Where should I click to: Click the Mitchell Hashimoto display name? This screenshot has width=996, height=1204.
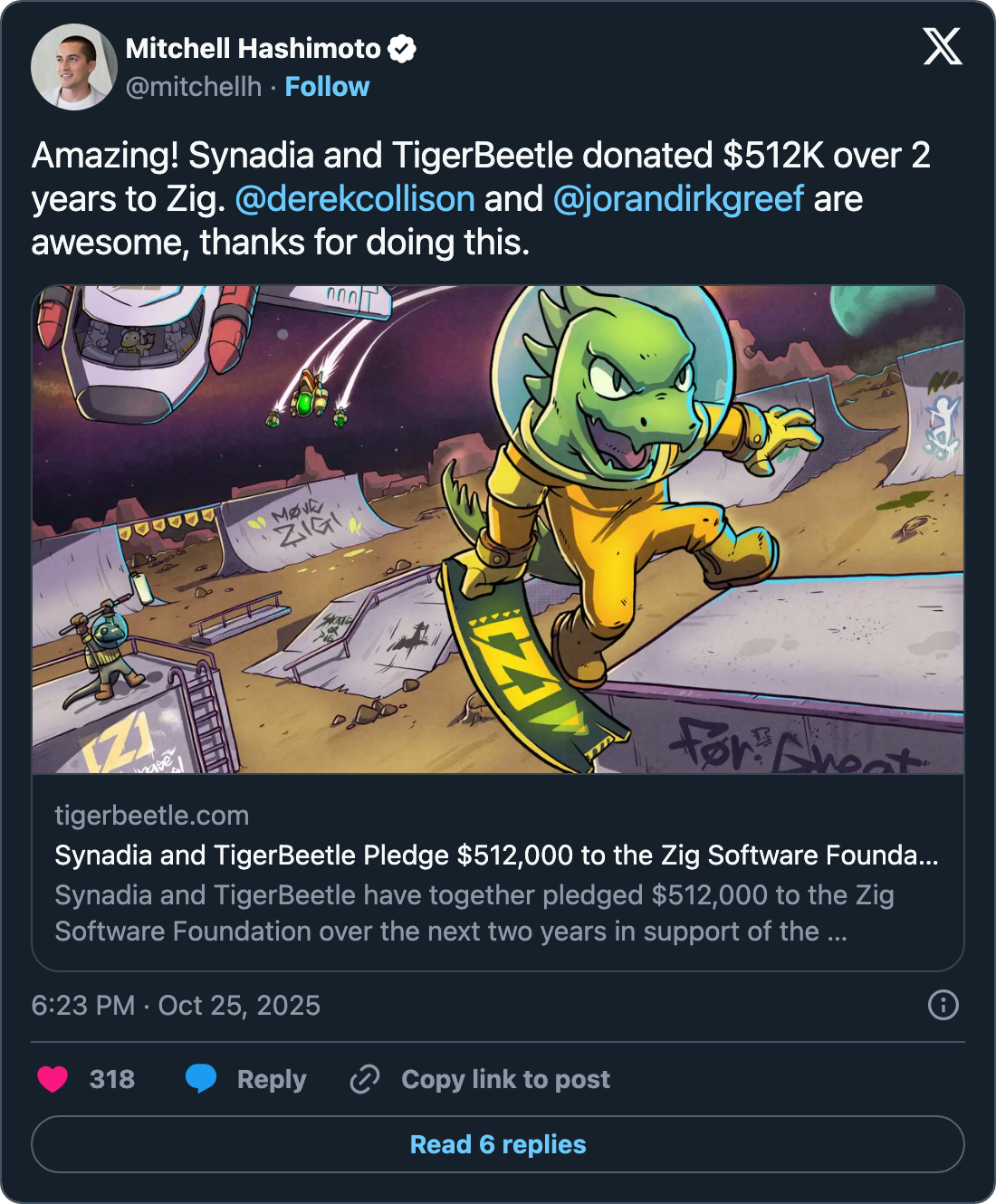pos(254,49)
